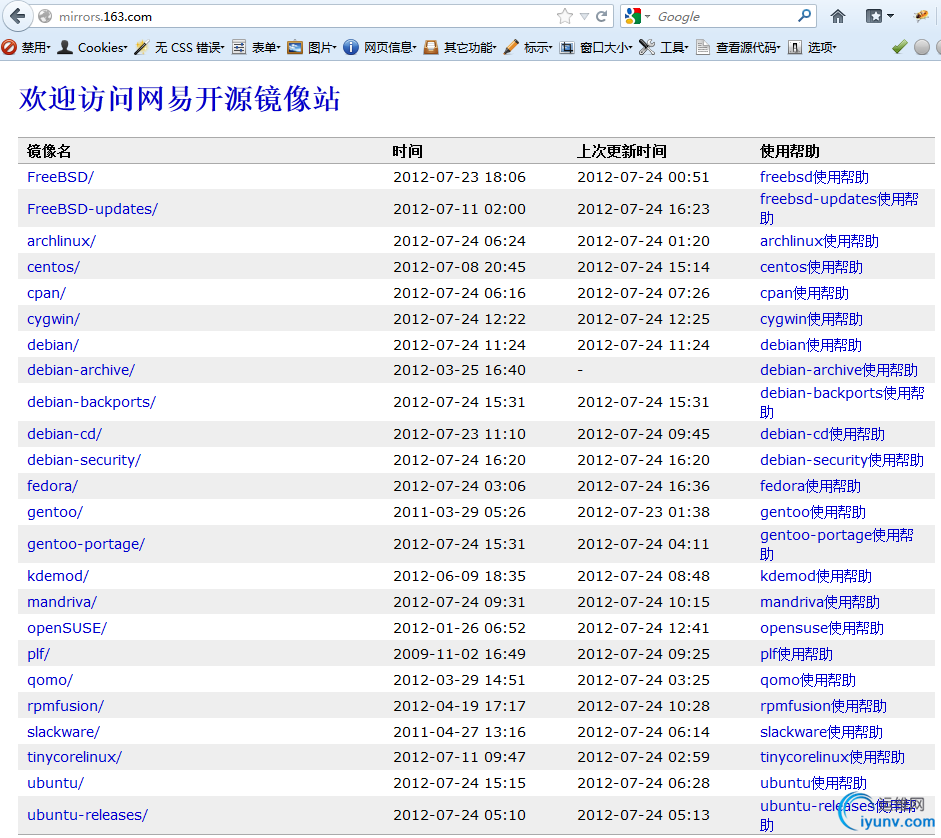Open the kdemod/ mirror link

(x=58, y=576)
